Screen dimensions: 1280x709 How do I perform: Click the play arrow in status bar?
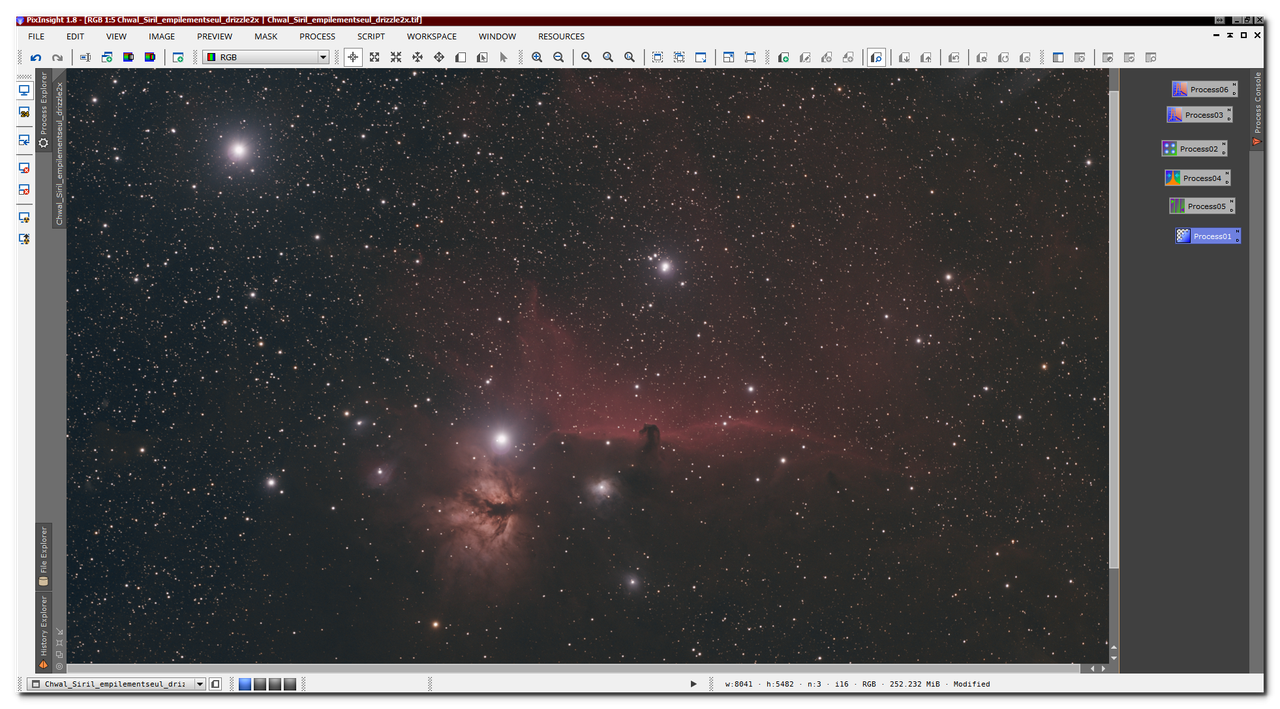click(693, 684)
